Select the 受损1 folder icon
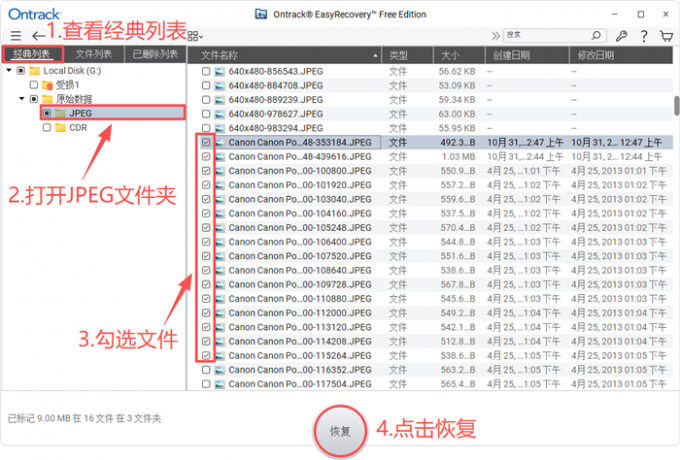This screenshot has height=460, width=680. click(x=48, y=85)
